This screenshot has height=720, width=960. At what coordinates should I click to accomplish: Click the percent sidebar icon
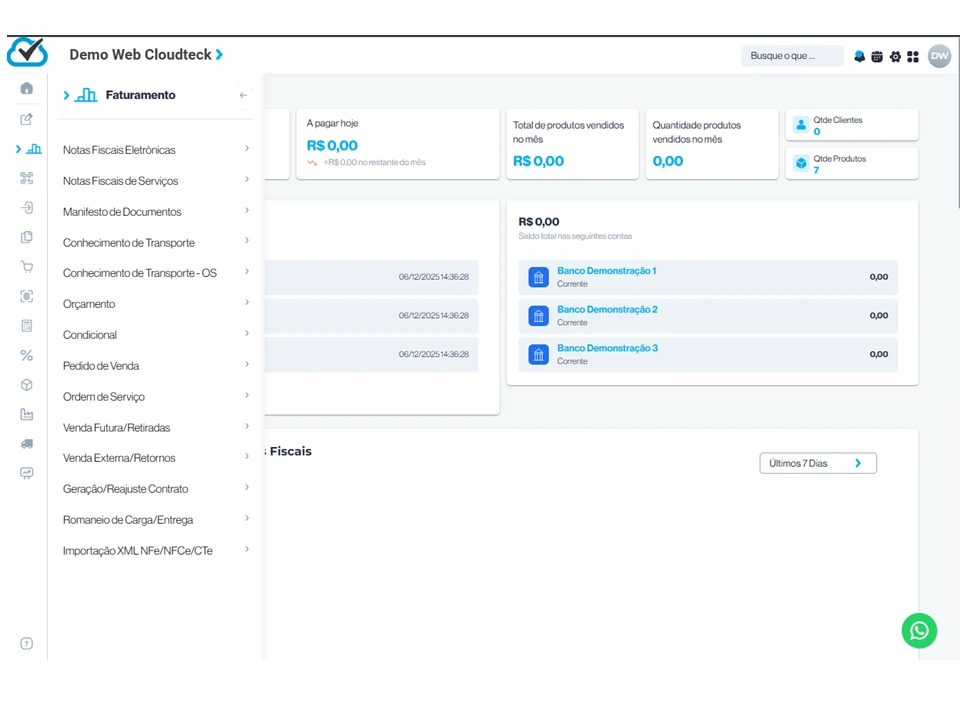click(27, 355)
